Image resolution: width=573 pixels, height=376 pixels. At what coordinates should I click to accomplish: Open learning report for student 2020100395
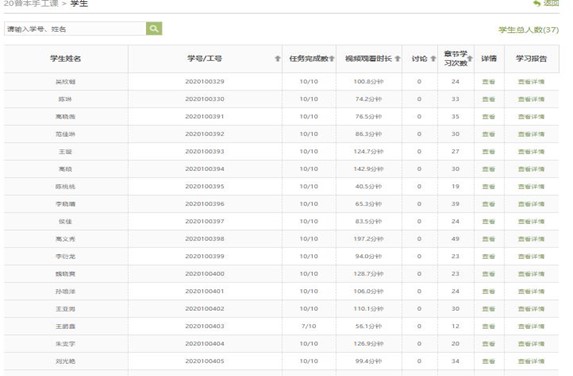coord(531,187)
